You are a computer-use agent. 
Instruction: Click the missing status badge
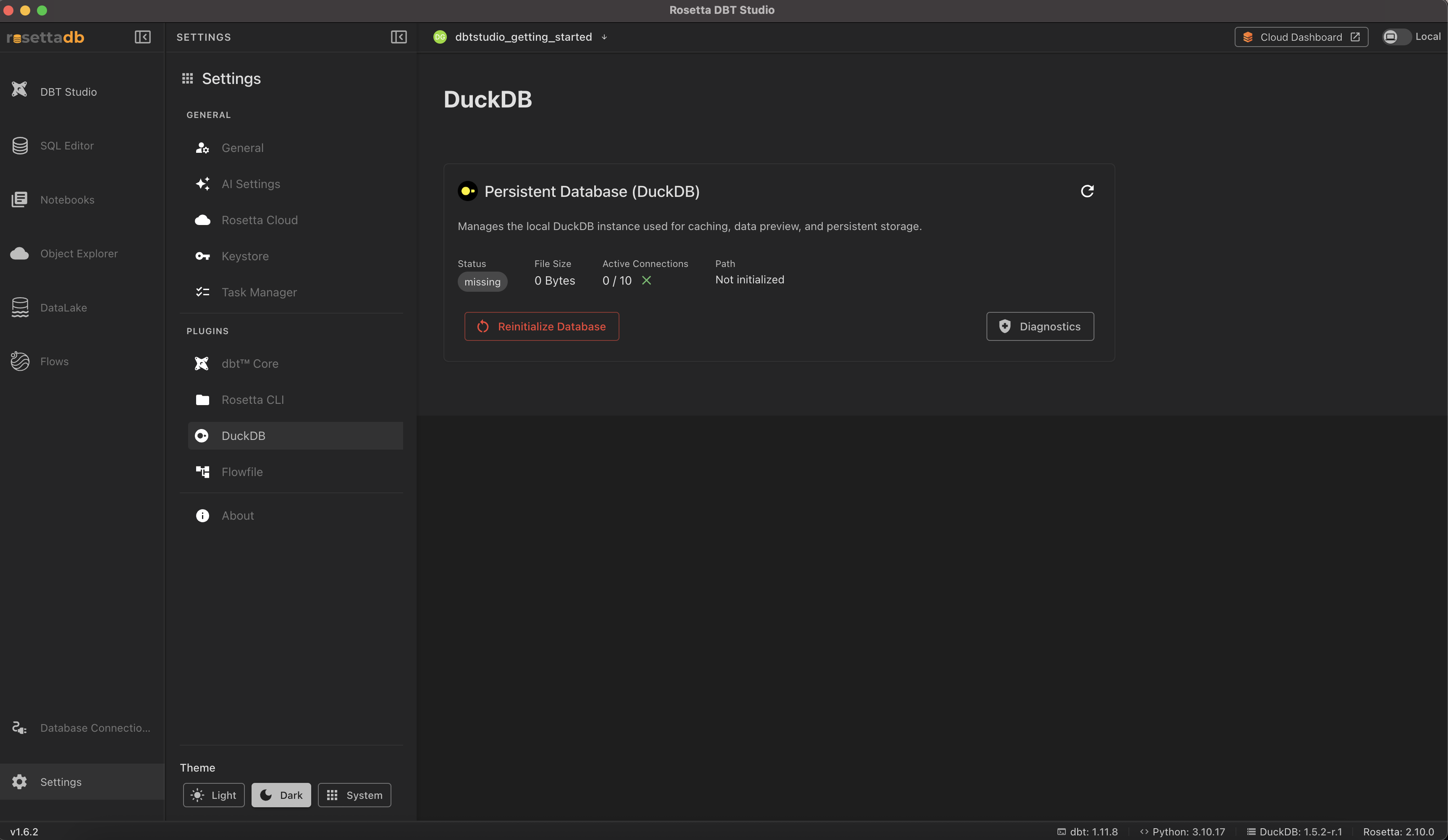pos(482,282)
